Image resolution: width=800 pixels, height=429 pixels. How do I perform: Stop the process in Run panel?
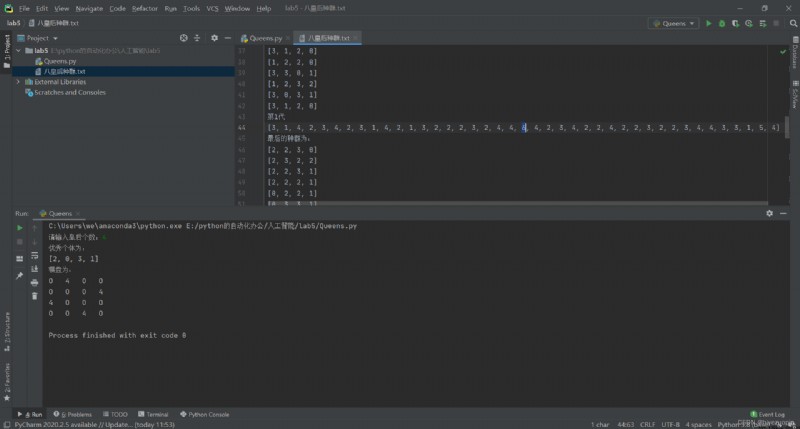[19, 242]
